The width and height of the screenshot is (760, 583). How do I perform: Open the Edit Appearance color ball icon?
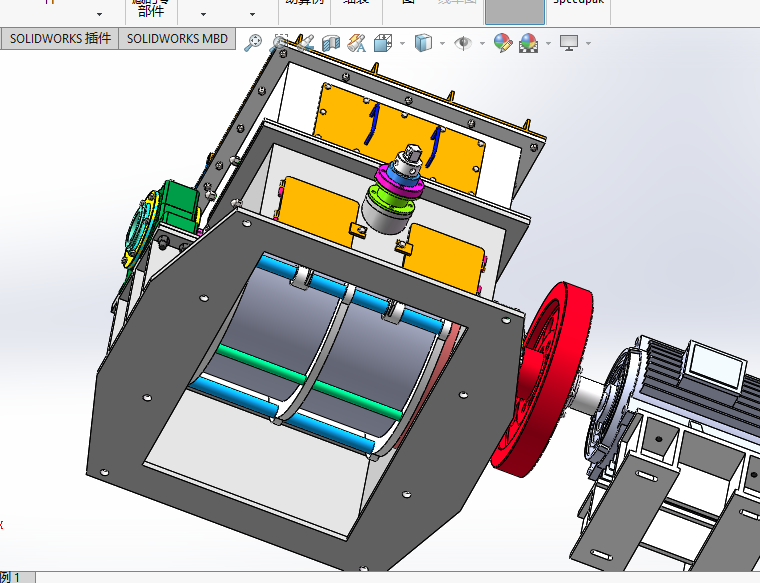(x=503, y=43)
